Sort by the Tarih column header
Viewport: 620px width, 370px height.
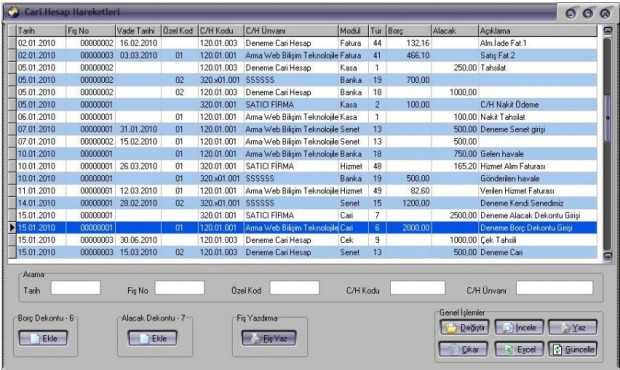pos(41,30)
